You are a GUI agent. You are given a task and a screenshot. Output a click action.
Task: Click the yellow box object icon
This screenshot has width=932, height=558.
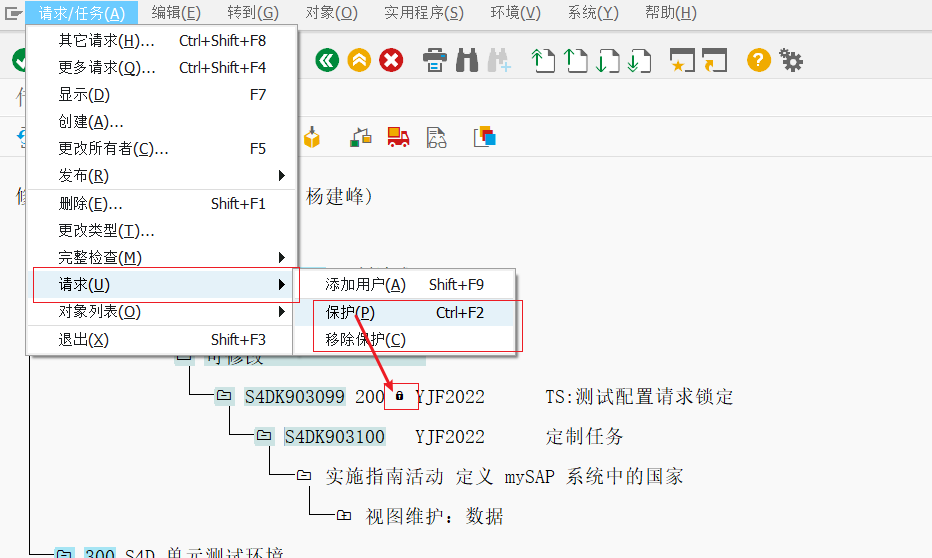(311, 137)
